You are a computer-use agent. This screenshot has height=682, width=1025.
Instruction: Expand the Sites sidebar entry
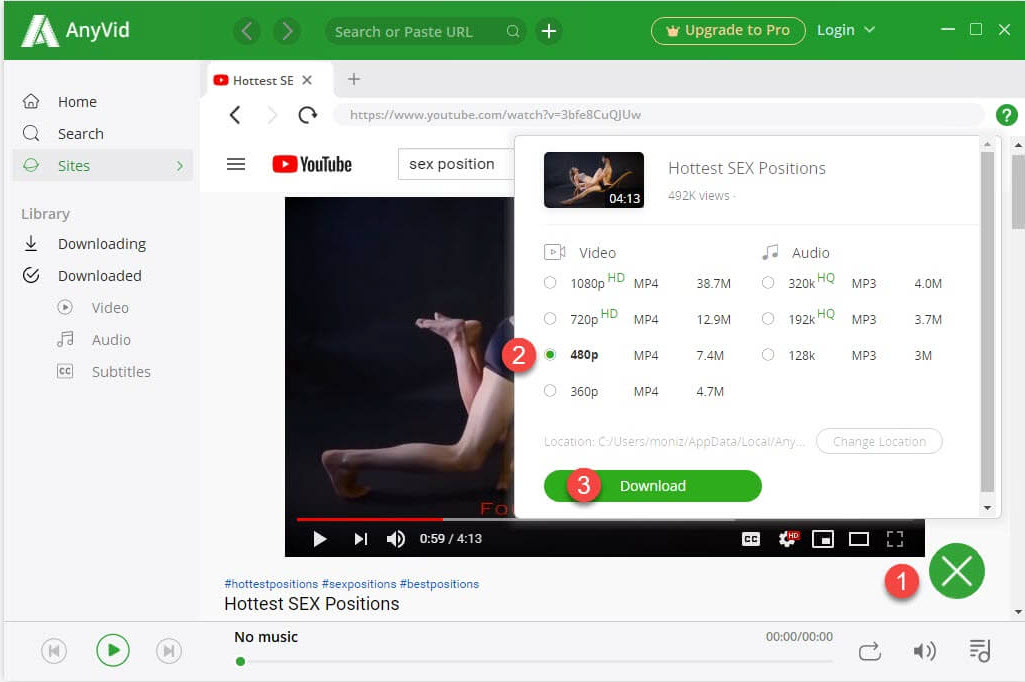pos(103,165)
